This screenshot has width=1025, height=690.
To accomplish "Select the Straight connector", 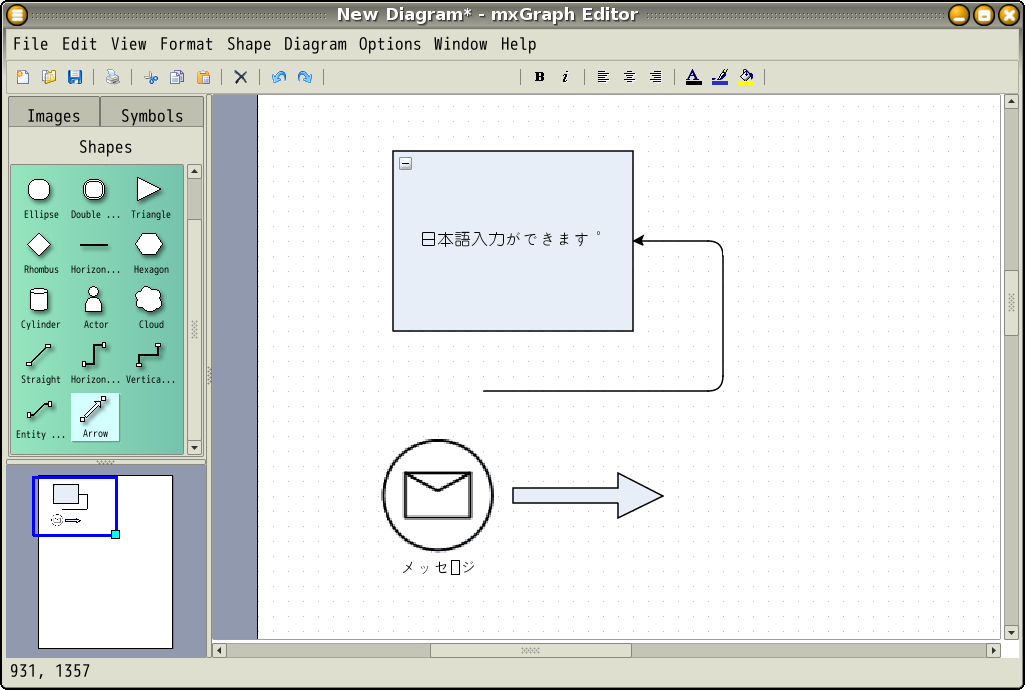I will (x=41, y=363).
